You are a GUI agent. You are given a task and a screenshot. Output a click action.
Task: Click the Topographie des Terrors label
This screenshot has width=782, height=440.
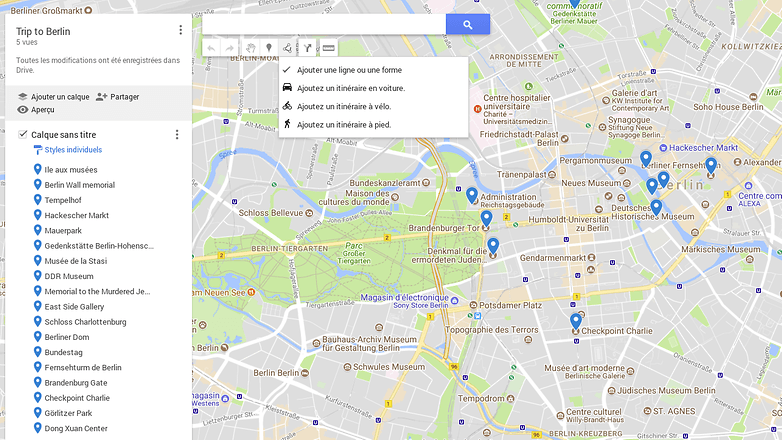tap(491, 330)
